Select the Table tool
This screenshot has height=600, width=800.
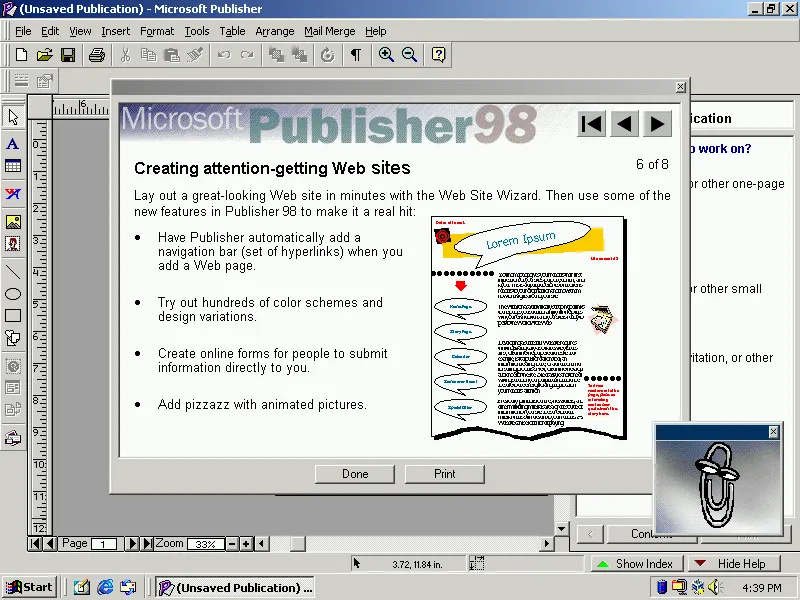click(13, 167)
